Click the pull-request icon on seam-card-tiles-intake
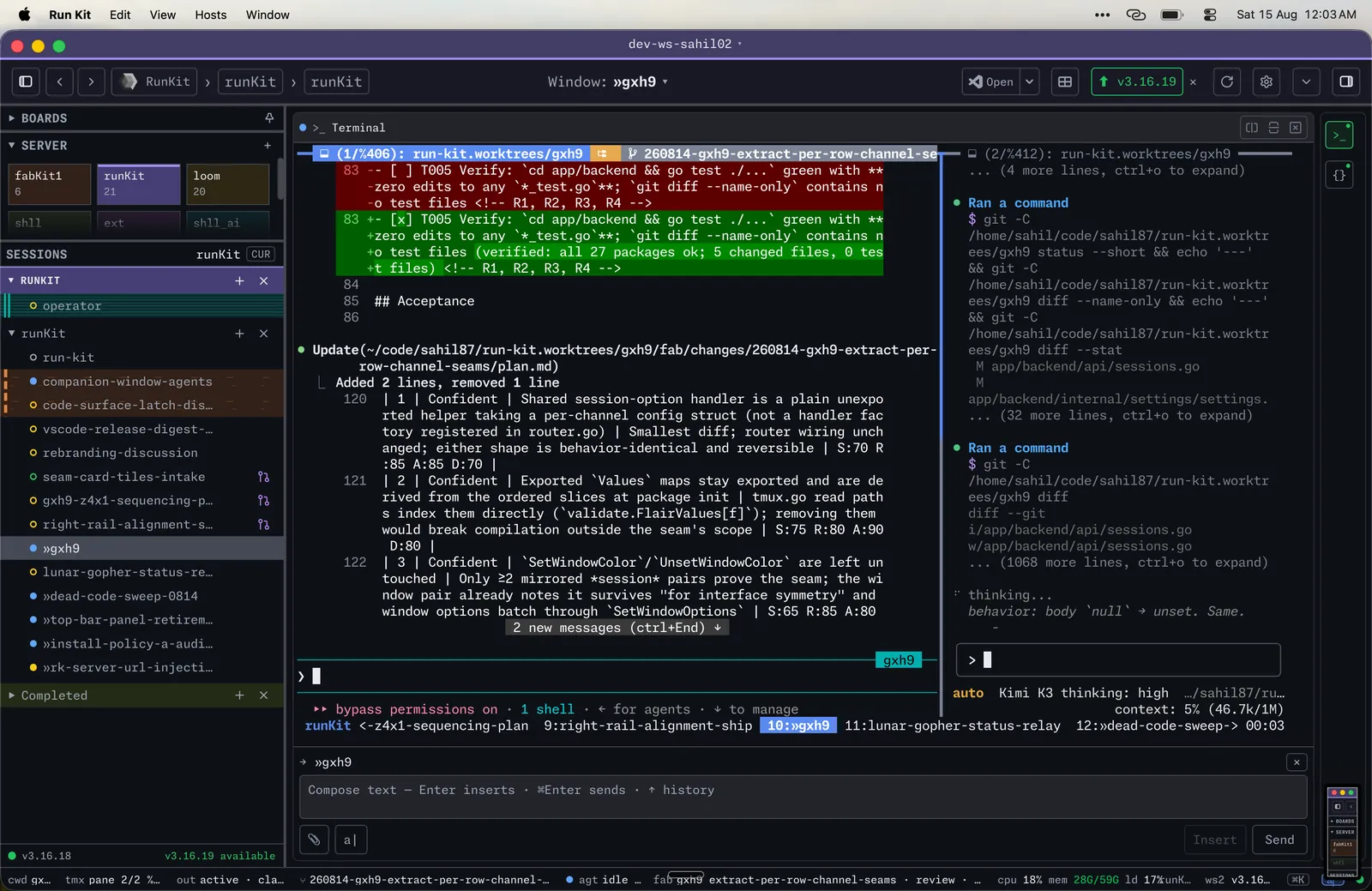This screenshot has width=1372, height=891. pyautogui.click(x=263, y=477)
